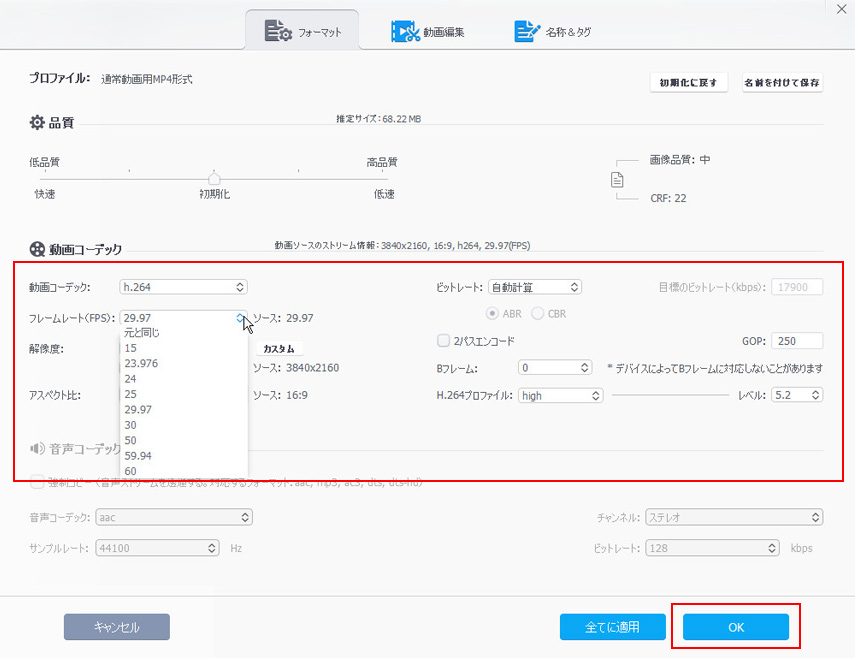This screenshot has width=855, height=659.
Task: Select the ABR radio button
Action: click(x=493, y=314)
